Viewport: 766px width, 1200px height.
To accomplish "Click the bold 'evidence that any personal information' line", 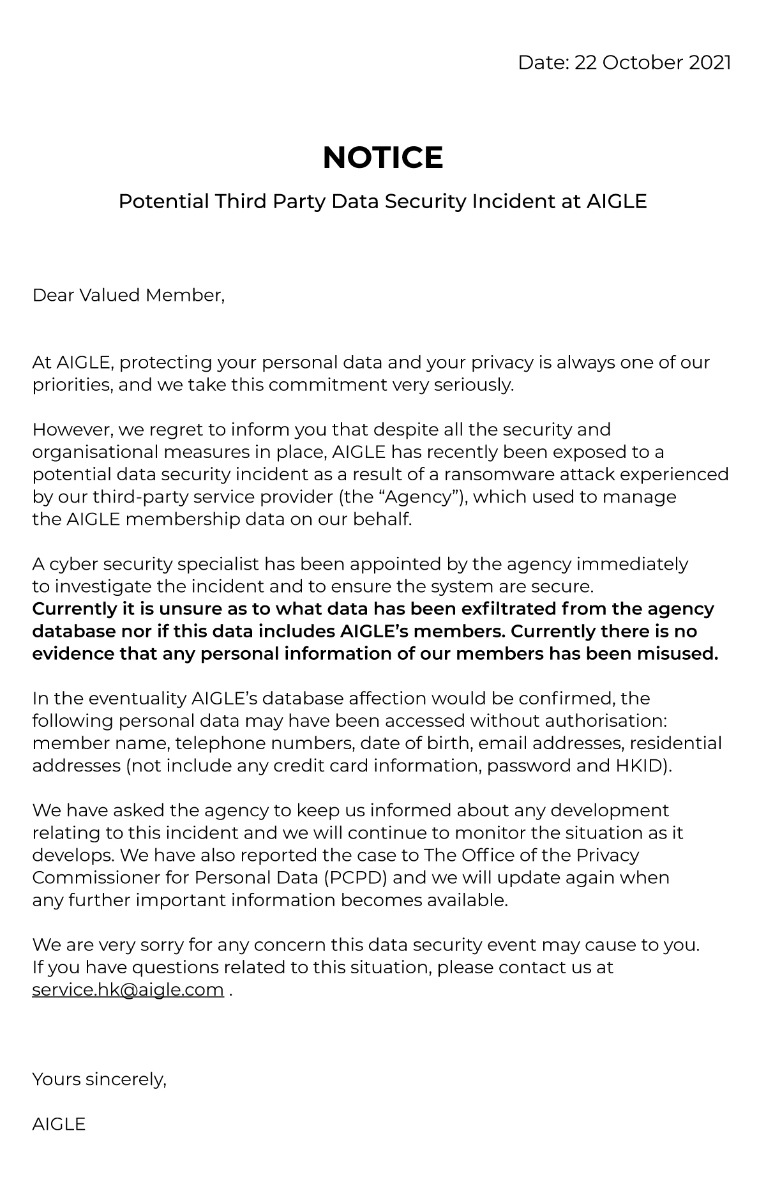I will 375,654.
